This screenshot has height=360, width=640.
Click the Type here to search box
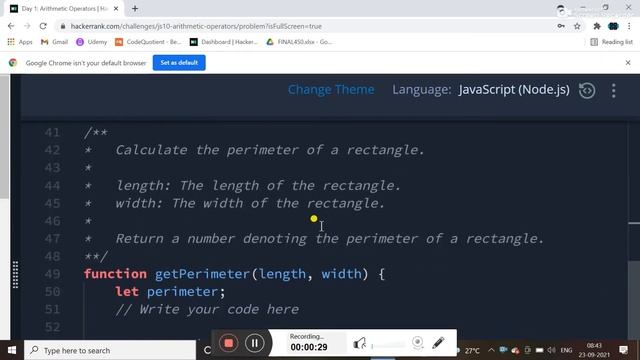coord(110,350)
